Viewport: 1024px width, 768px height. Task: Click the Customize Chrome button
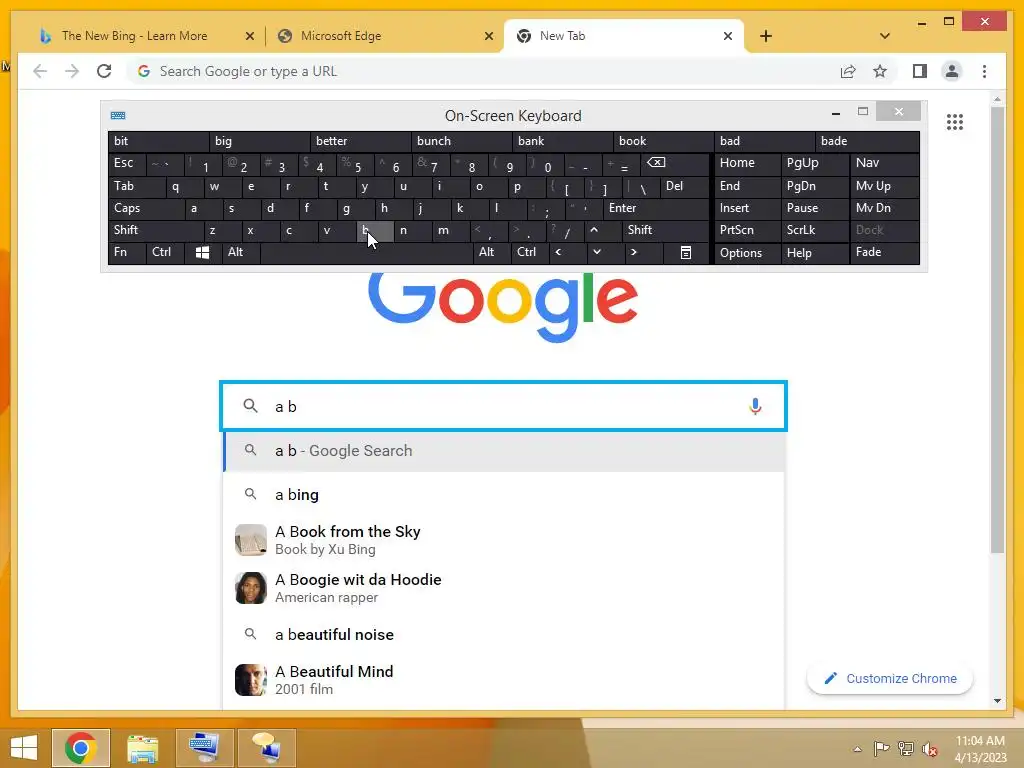(889, 679)
